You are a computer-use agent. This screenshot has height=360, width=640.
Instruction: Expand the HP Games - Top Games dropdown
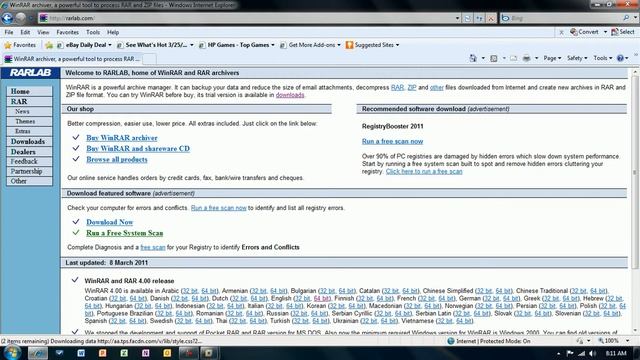273,45
